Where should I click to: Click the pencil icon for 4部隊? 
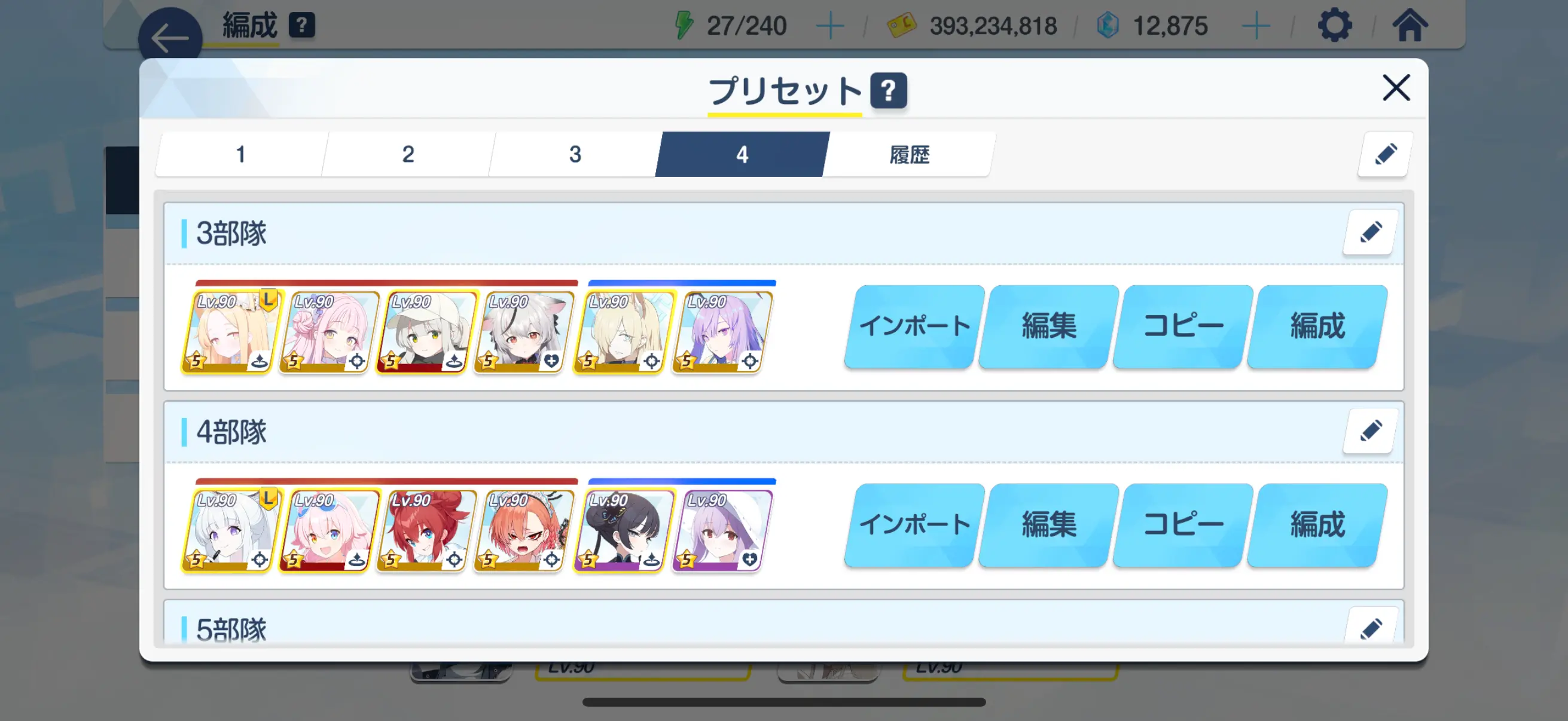[1369, 432]
